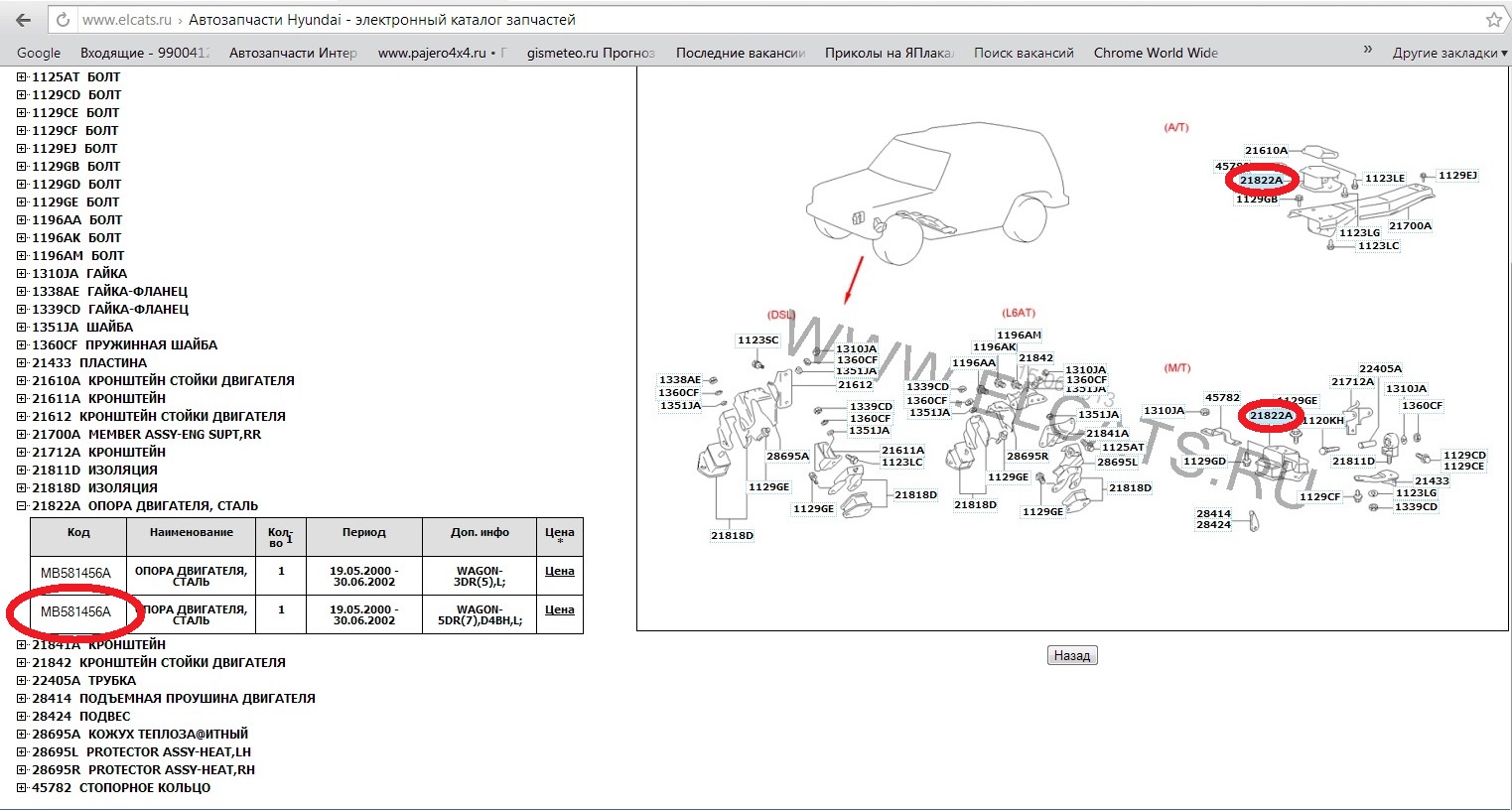1512x810 pixels.
Task: Open the gismeteo.ru Прогноз bookmark
Action: [591, 53]
